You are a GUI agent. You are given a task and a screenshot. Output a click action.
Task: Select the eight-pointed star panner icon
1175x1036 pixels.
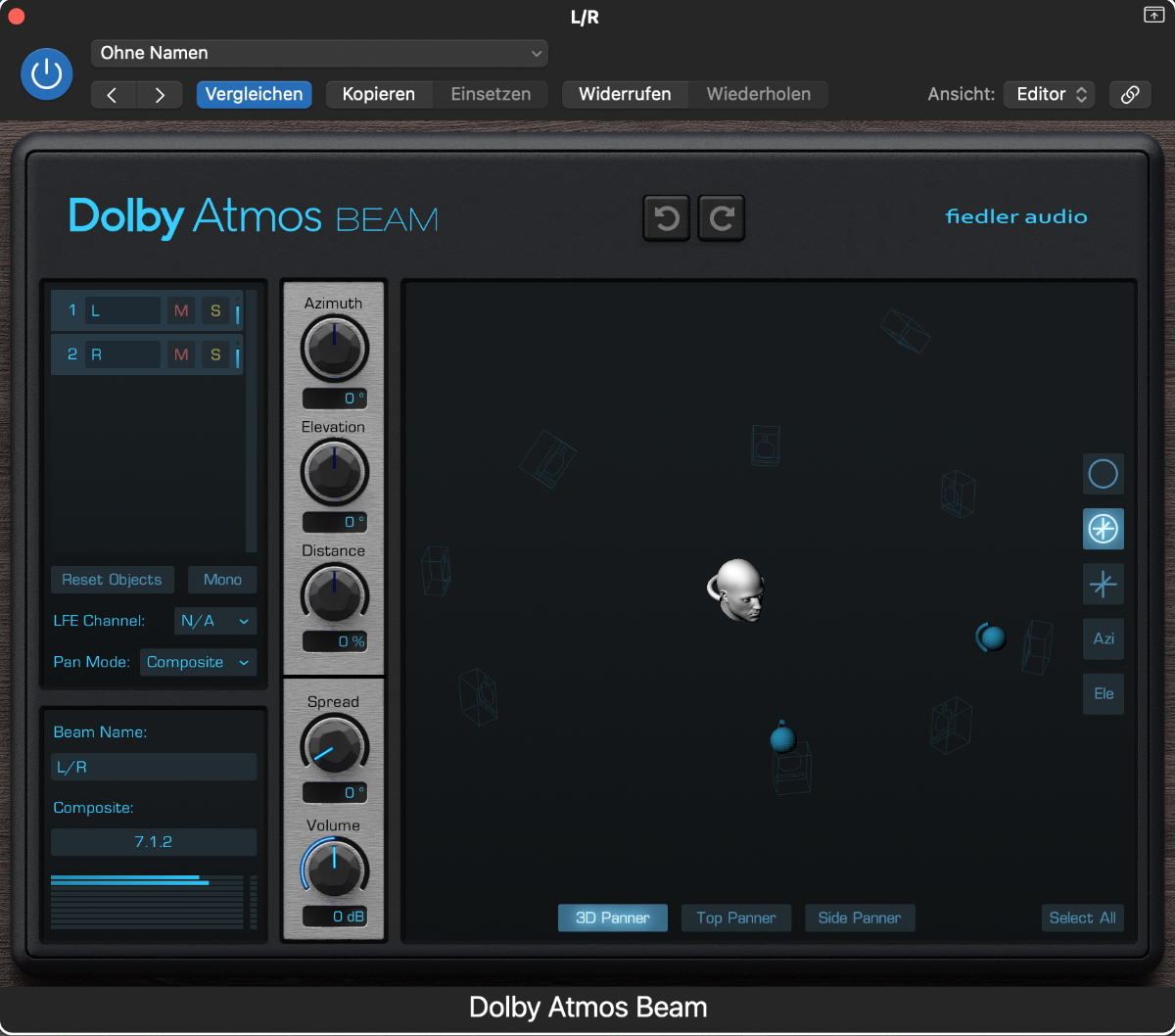1104,530
